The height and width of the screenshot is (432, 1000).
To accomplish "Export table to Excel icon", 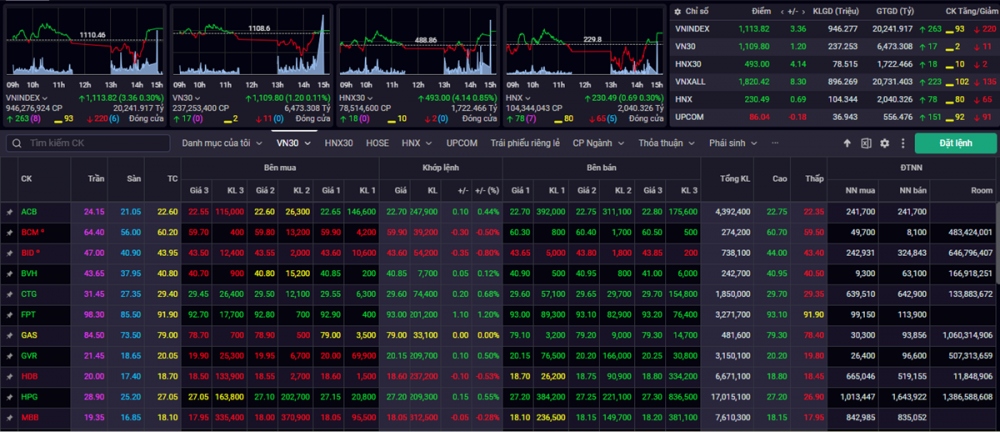I will (865, 144).
